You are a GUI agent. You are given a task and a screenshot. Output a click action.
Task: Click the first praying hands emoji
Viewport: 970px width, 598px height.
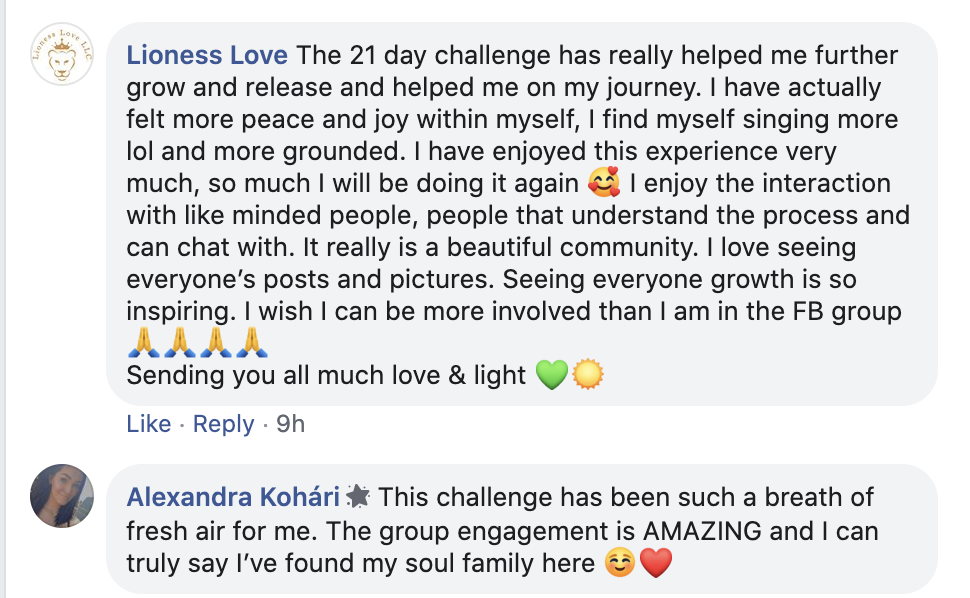pyautogui.click(x=144, y=343)
